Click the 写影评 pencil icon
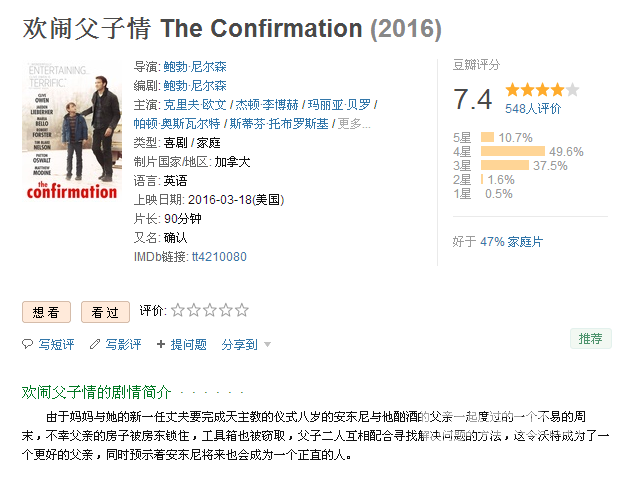 click(x=95, y=344)
